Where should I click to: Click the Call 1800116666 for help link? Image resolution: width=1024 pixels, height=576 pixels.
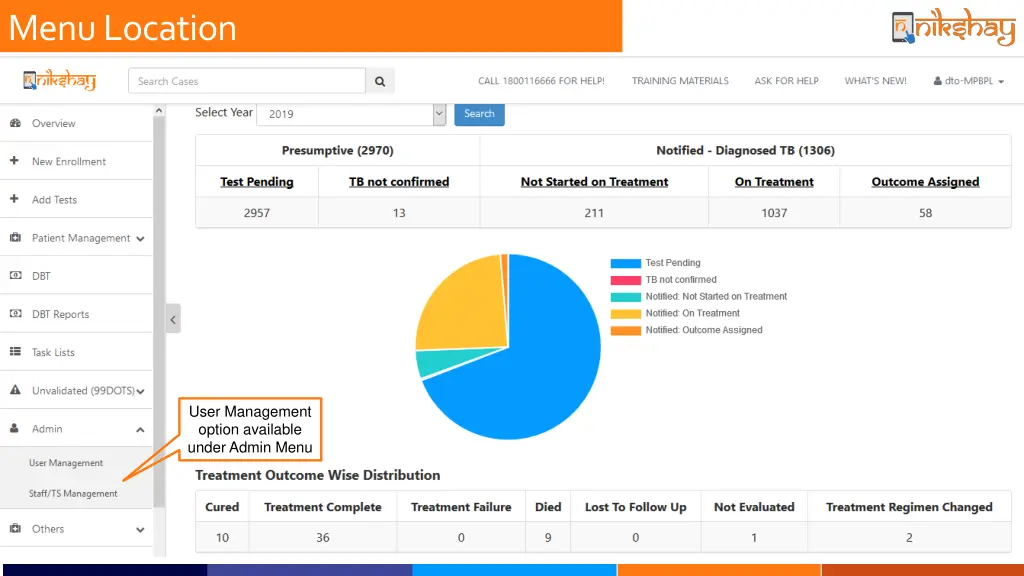click(x=541, y=81)
